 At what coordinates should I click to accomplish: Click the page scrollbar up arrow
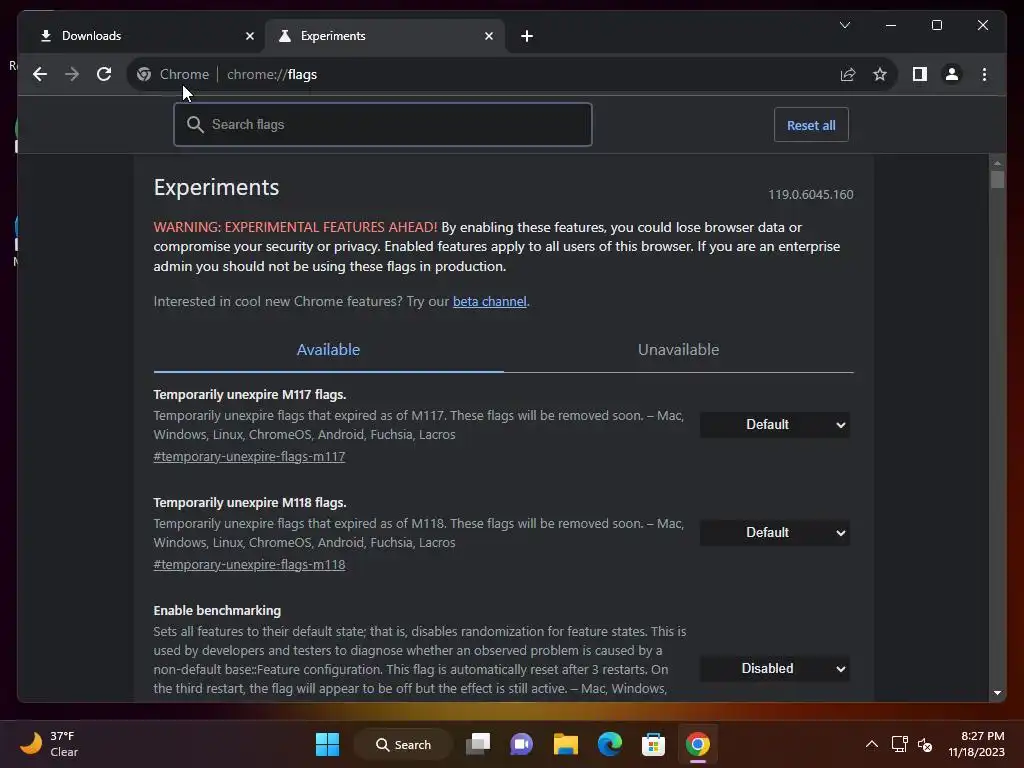tap(997, 163)
